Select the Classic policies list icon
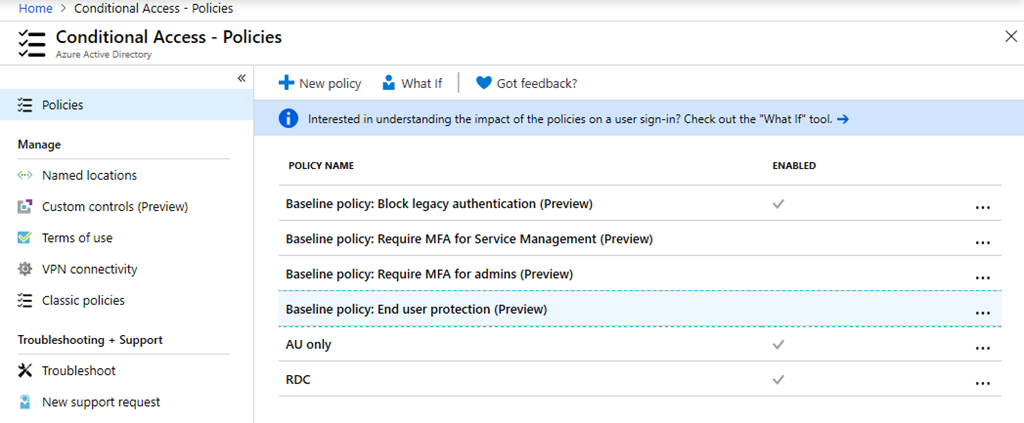 pyautogui.click(x=25, y=300)
